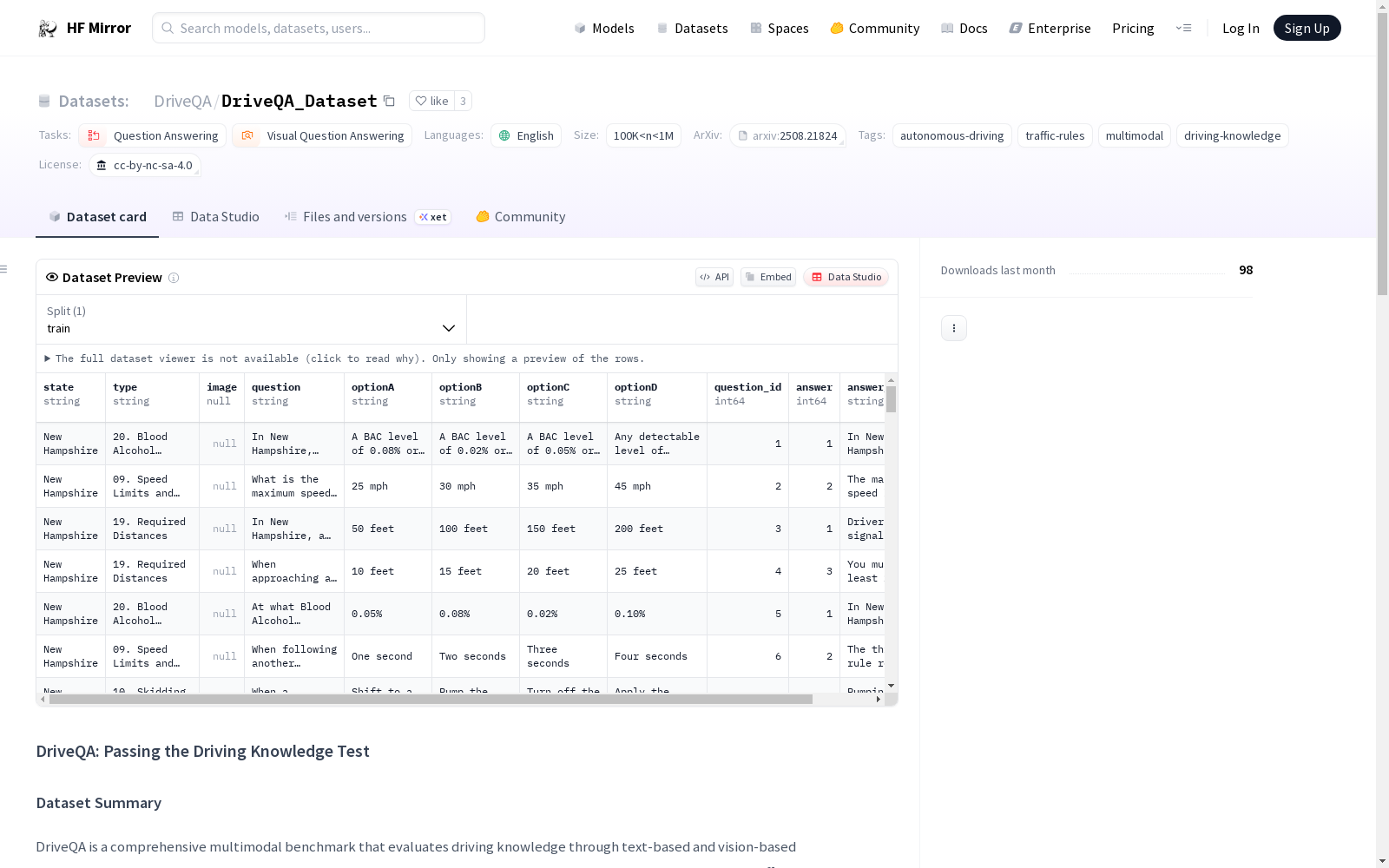Click the table's vertical scrollbar thumb
This screenshot has width=1389, height=868.
pos(891,399)
